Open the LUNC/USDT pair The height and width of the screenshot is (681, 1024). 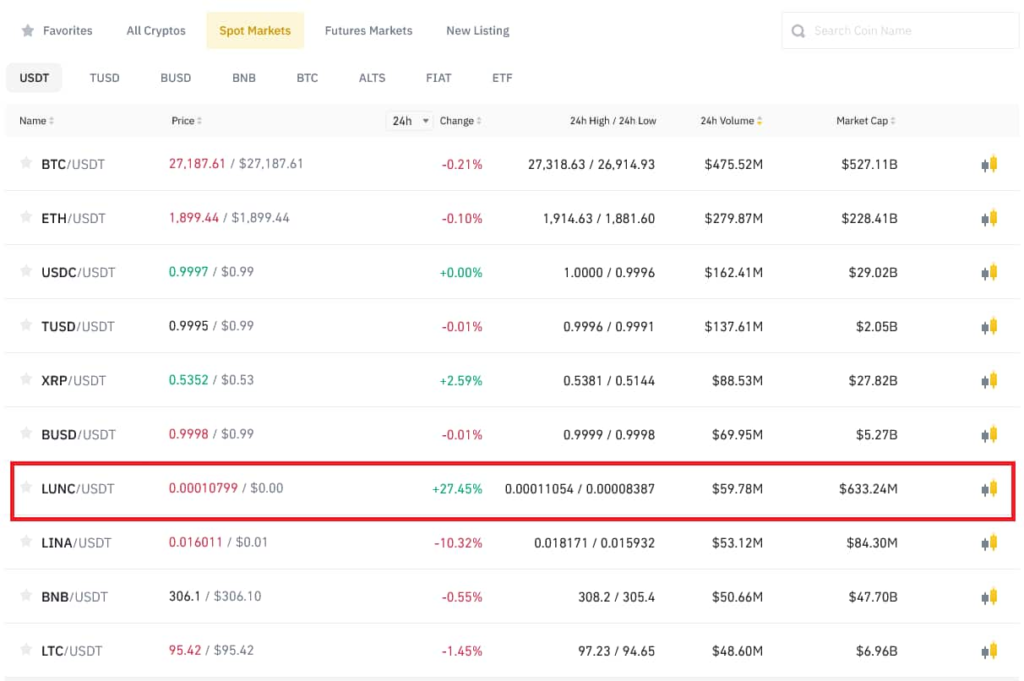[78, 489]
